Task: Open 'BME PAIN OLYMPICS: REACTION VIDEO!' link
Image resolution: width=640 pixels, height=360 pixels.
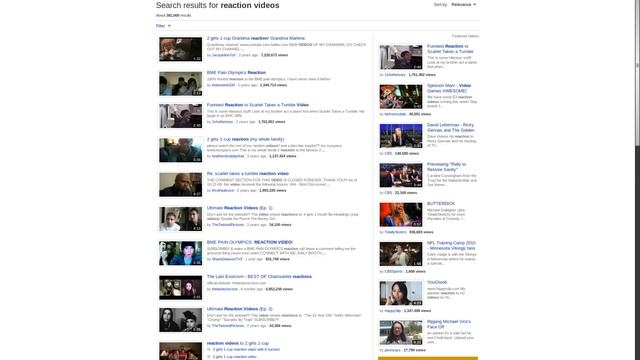Action: coord(250,242)
